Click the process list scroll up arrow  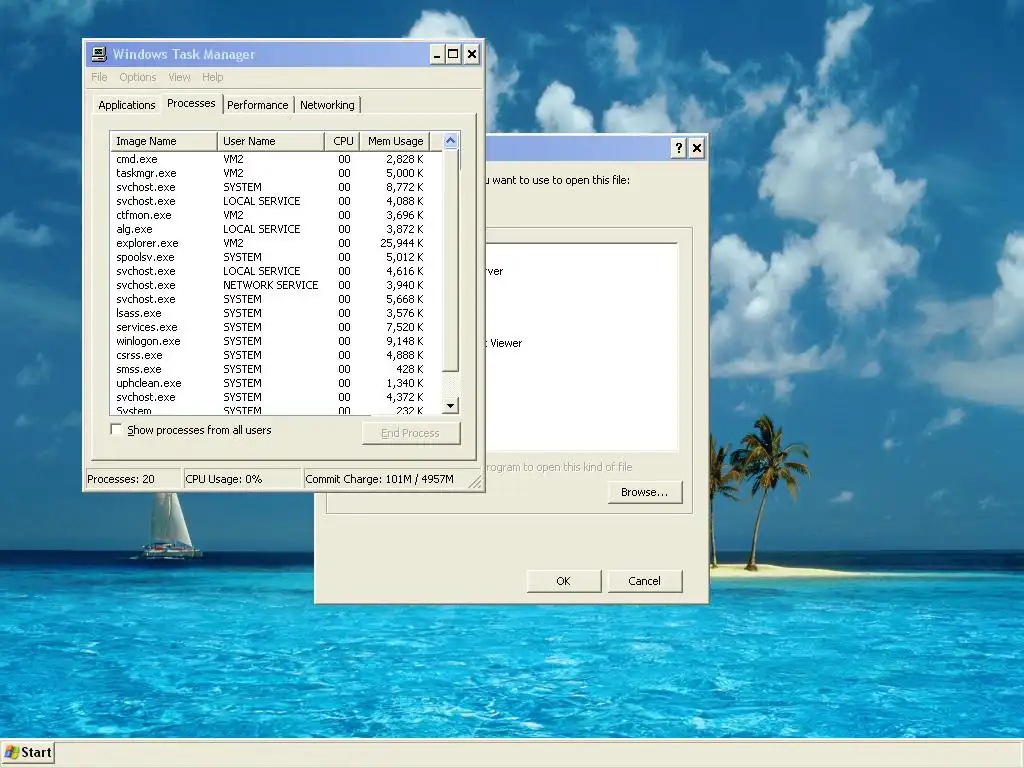pos(451,140)
